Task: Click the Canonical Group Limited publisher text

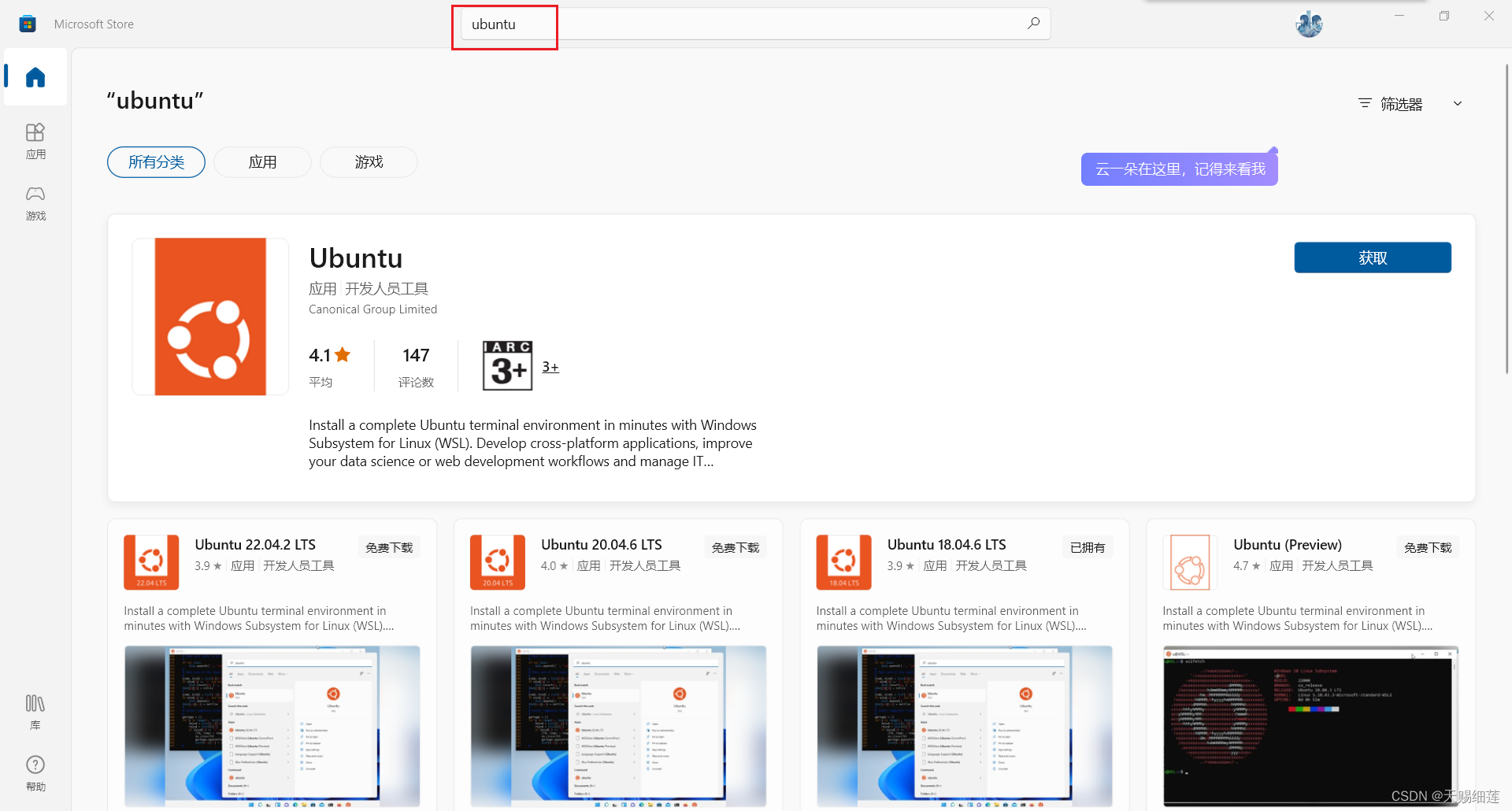Action: (x=372, y=309)
